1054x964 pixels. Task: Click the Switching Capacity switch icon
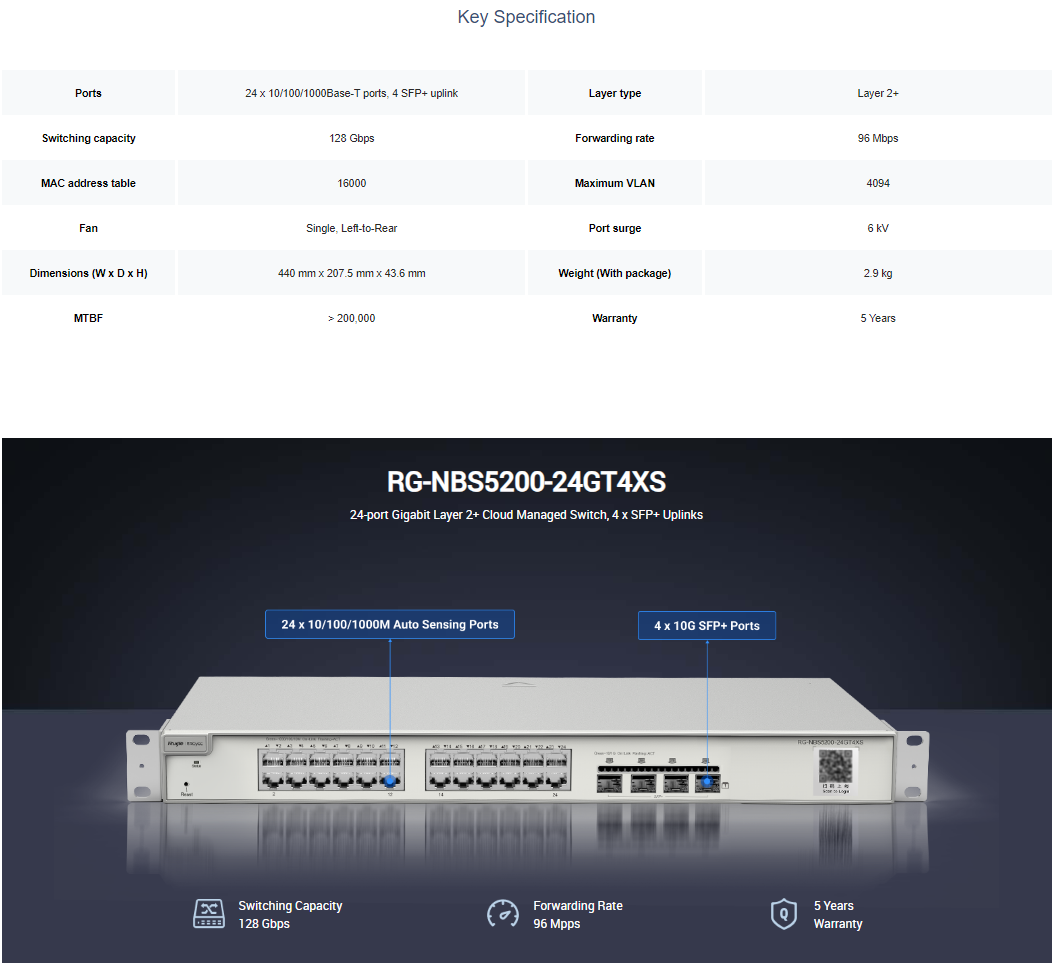pos(209,914)
